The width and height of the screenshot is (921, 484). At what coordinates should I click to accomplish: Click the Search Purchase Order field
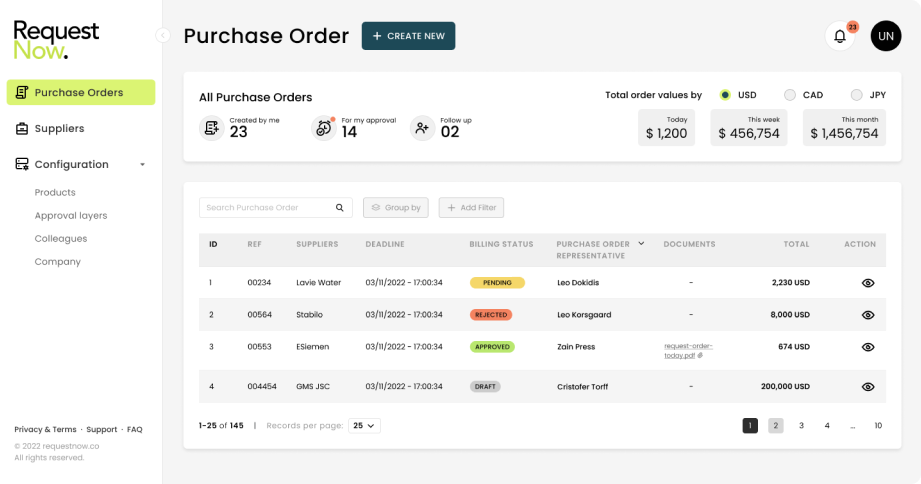(275, 207)
